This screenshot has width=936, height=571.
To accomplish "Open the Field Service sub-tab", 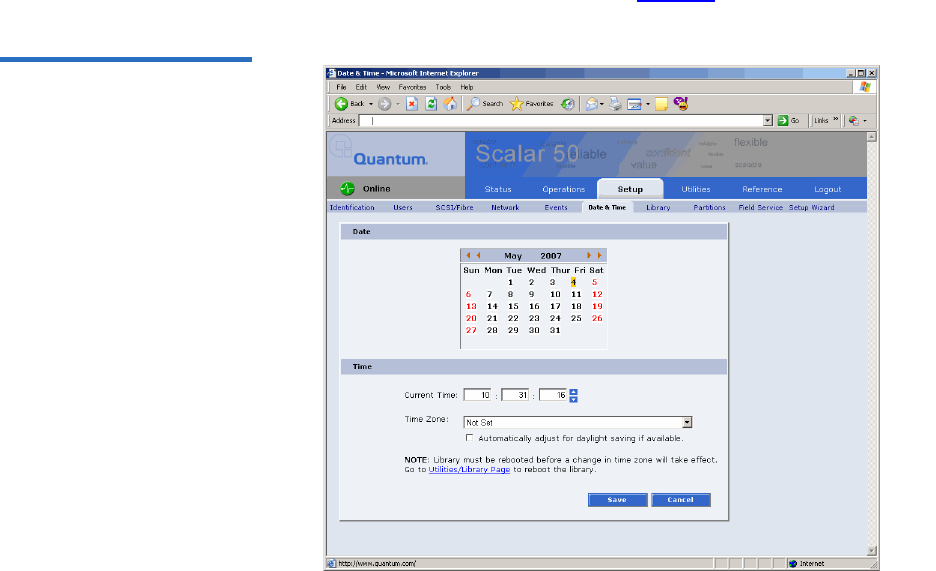I will tap(760, 208).
